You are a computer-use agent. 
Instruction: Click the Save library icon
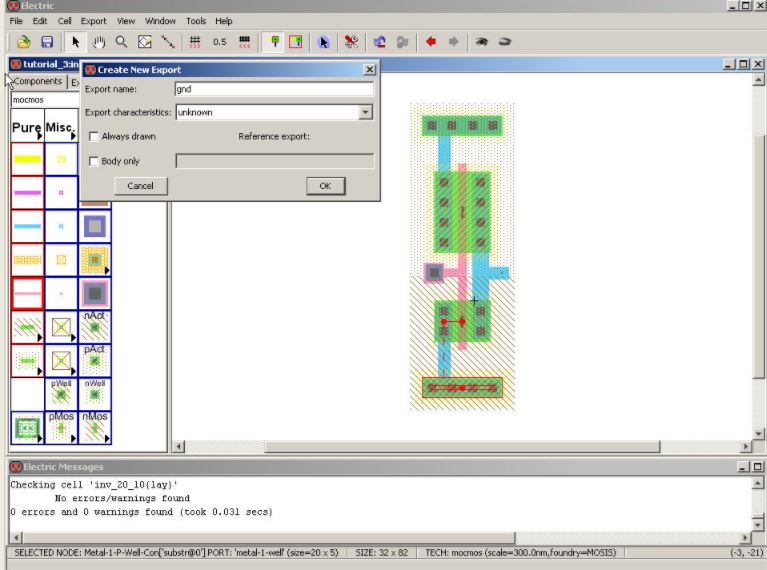click(x=46, y=42)
